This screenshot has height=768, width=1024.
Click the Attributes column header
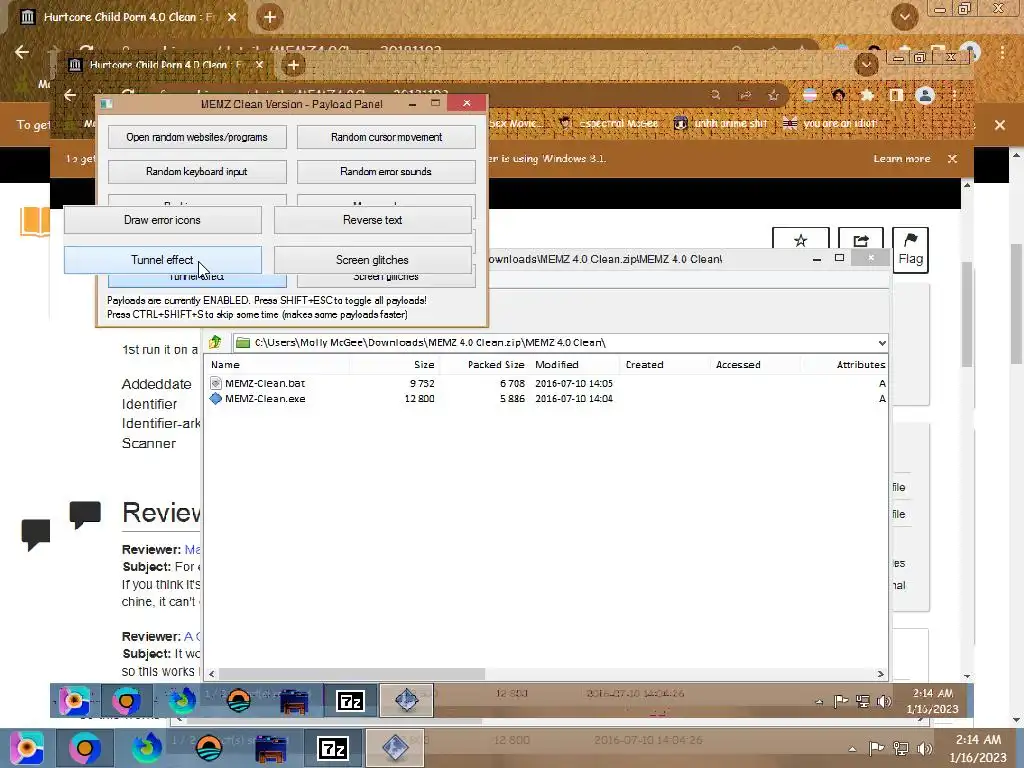pos(861,364)
